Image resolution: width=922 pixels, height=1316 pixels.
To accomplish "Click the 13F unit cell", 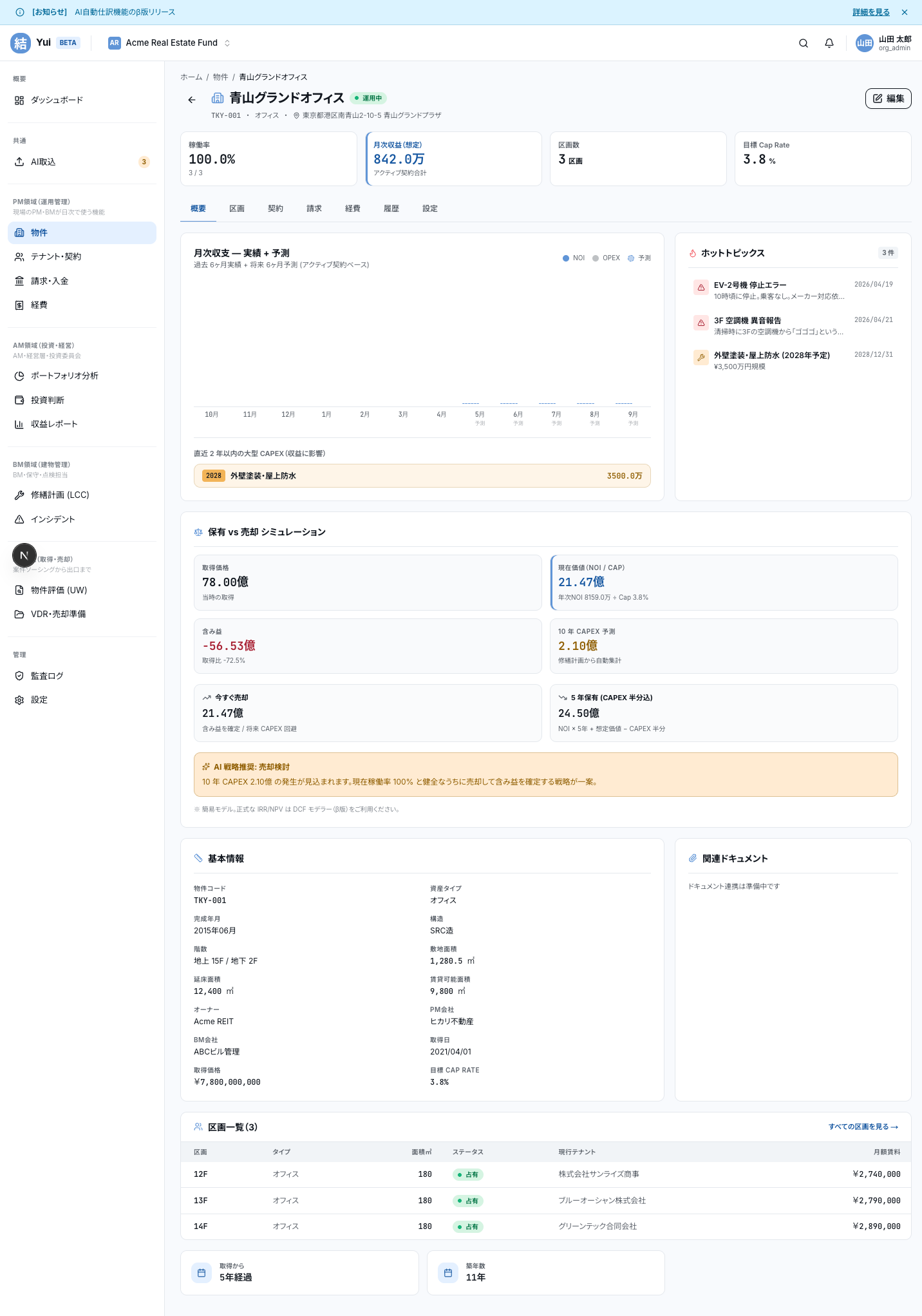I will point(201,1201).
